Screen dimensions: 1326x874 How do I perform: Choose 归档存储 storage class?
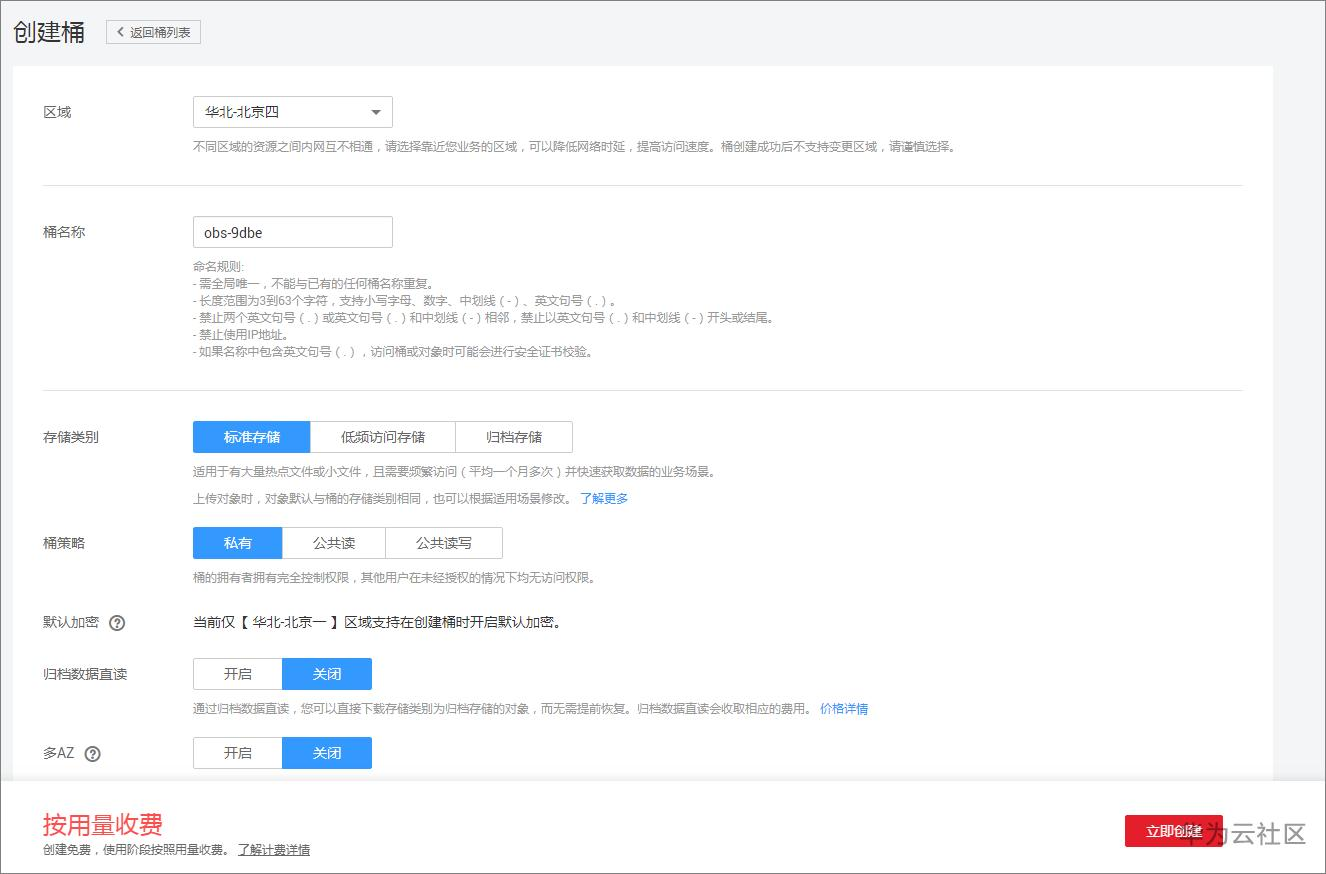pyautogui.click(x=513, y=437)
